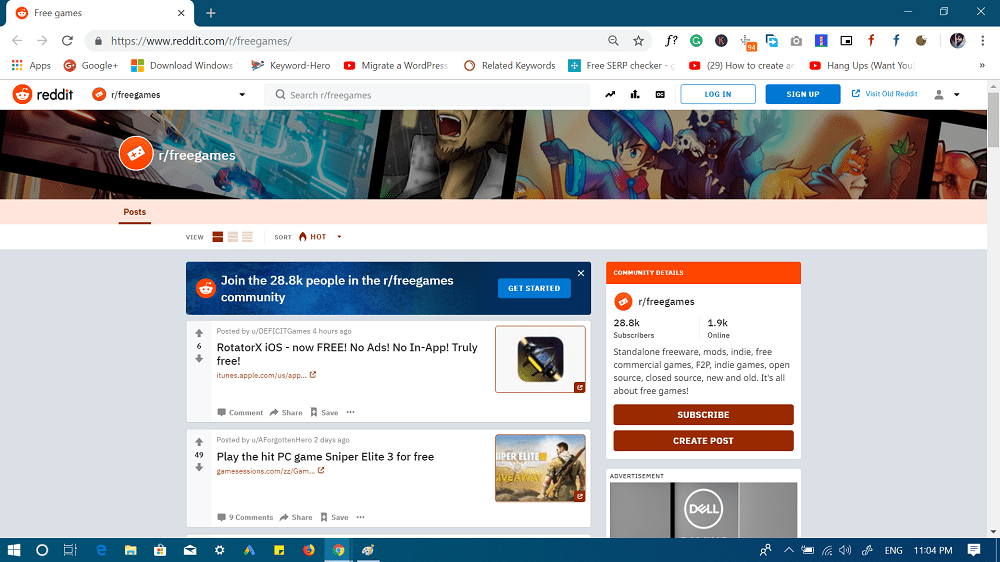Close the Join community banner
The width and height of the screenshot is (1000, 562).
(x=581, y=273)
